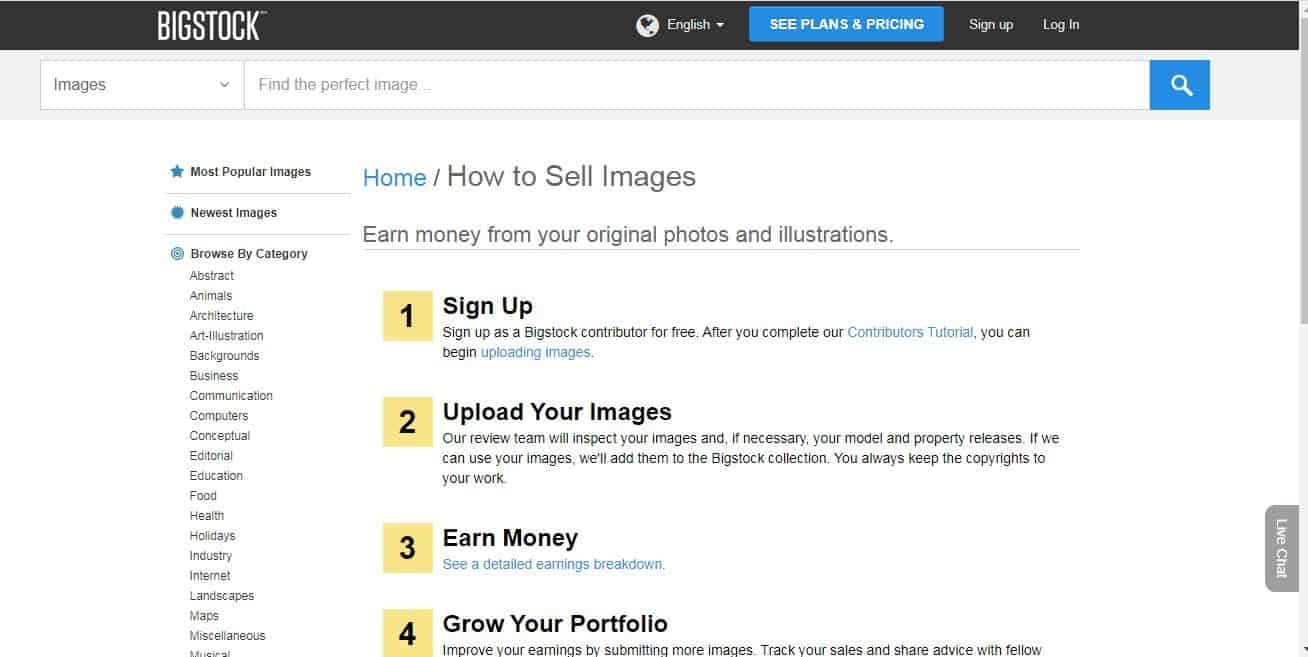This screenshot has width=1308, height=657.
Task: Click the number 1 Sign Up step badge
Action: [407, 316]
